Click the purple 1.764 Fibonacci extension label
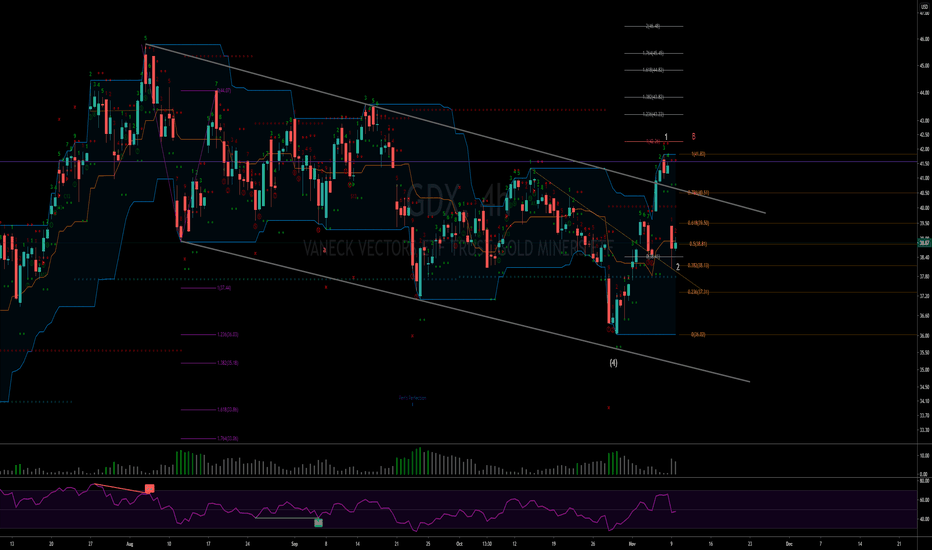The height and width of the screenshot is (550, 932). click(228, 438)
